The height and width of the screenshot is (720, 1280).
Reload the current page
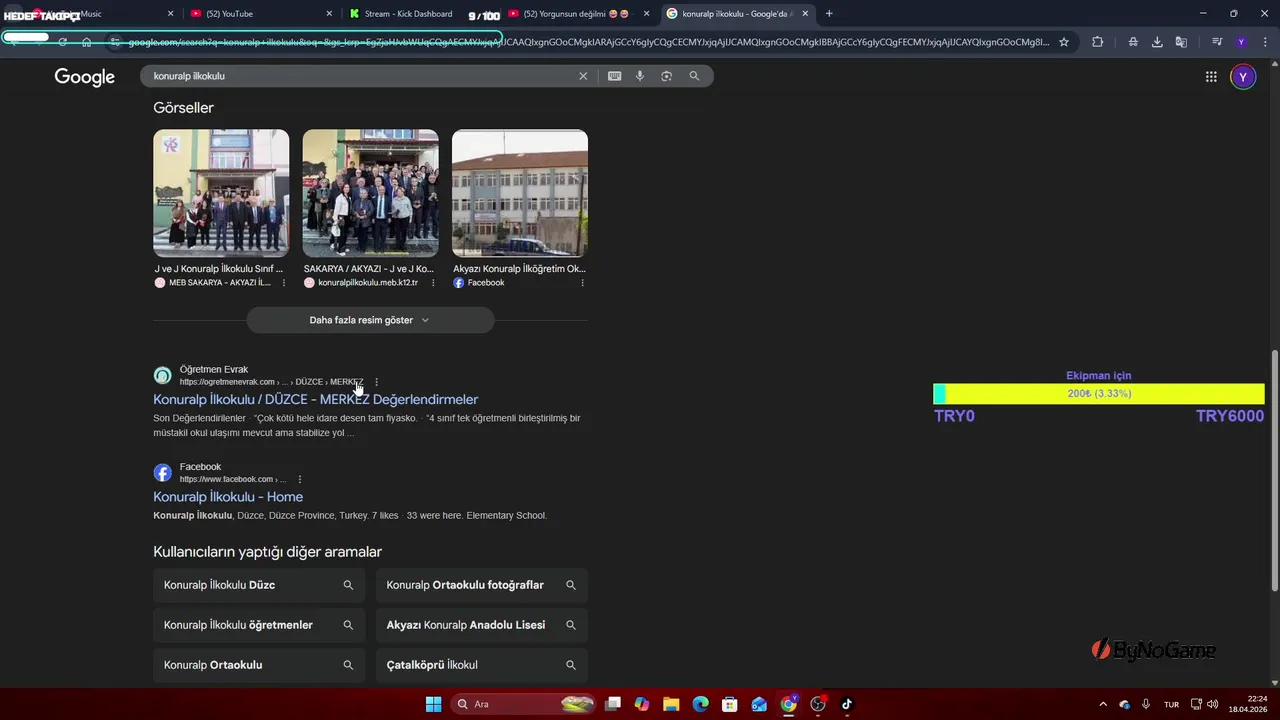tap(62, 42)
